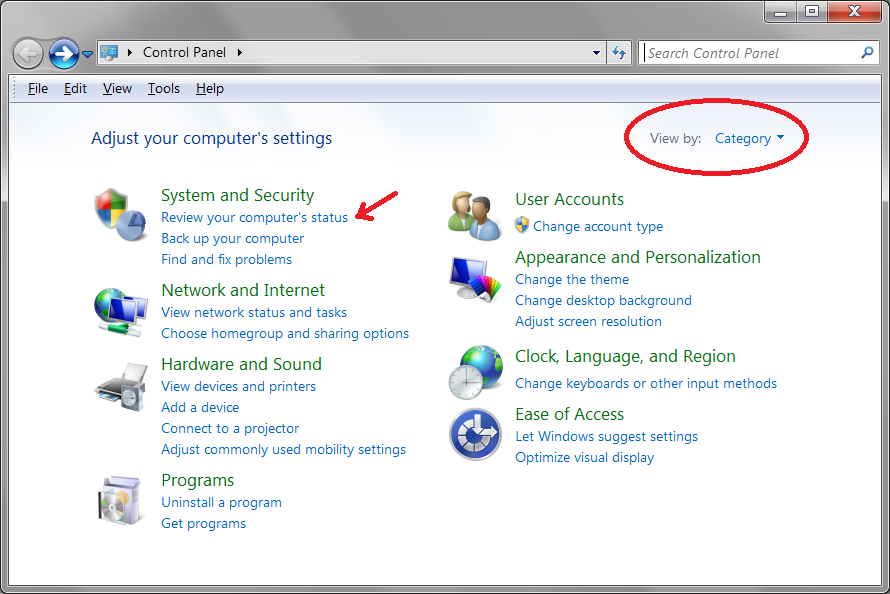Open the Edit menu

pos(75,89)
